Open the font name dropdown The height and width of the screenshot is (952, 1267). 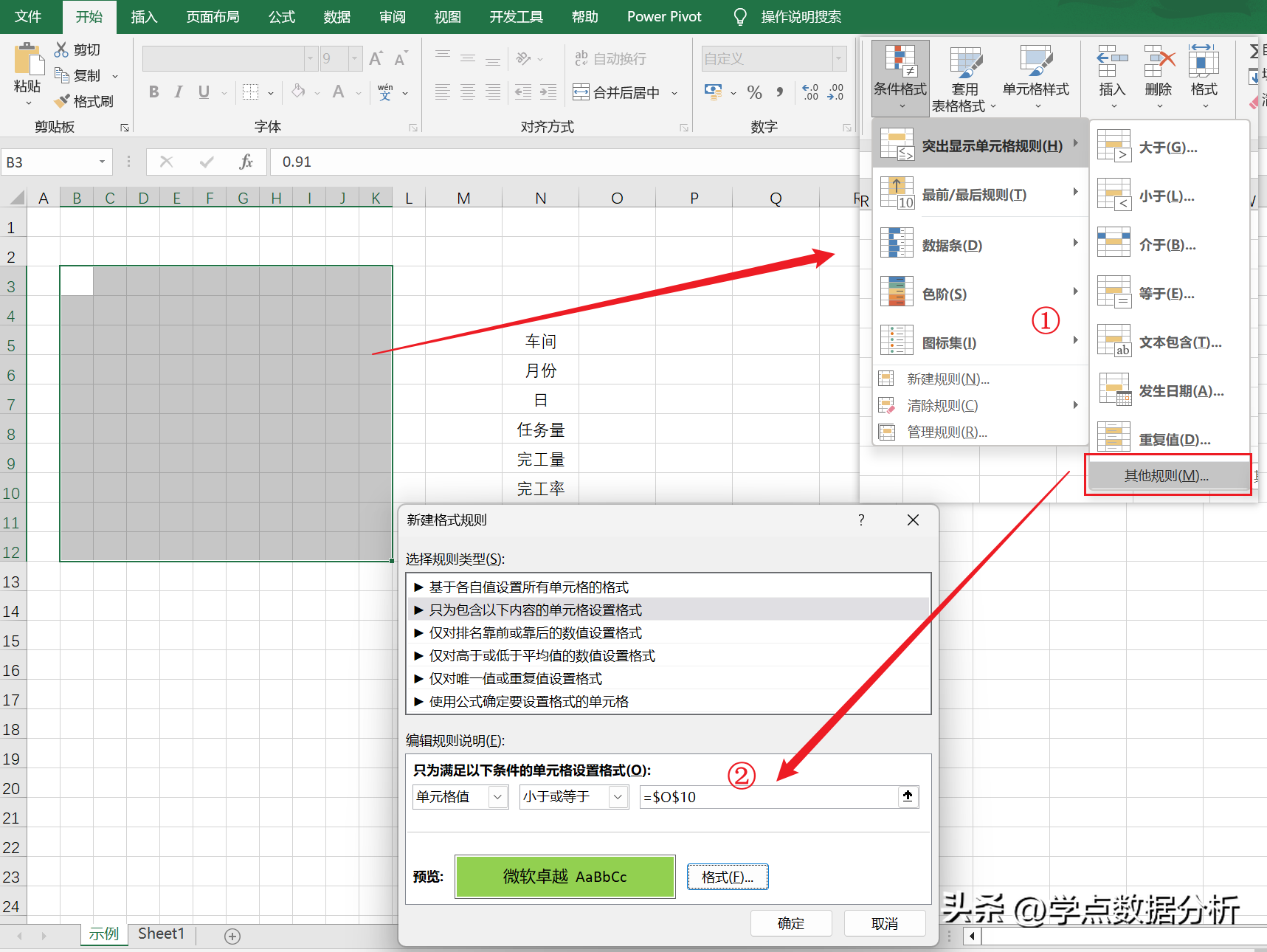310,58
